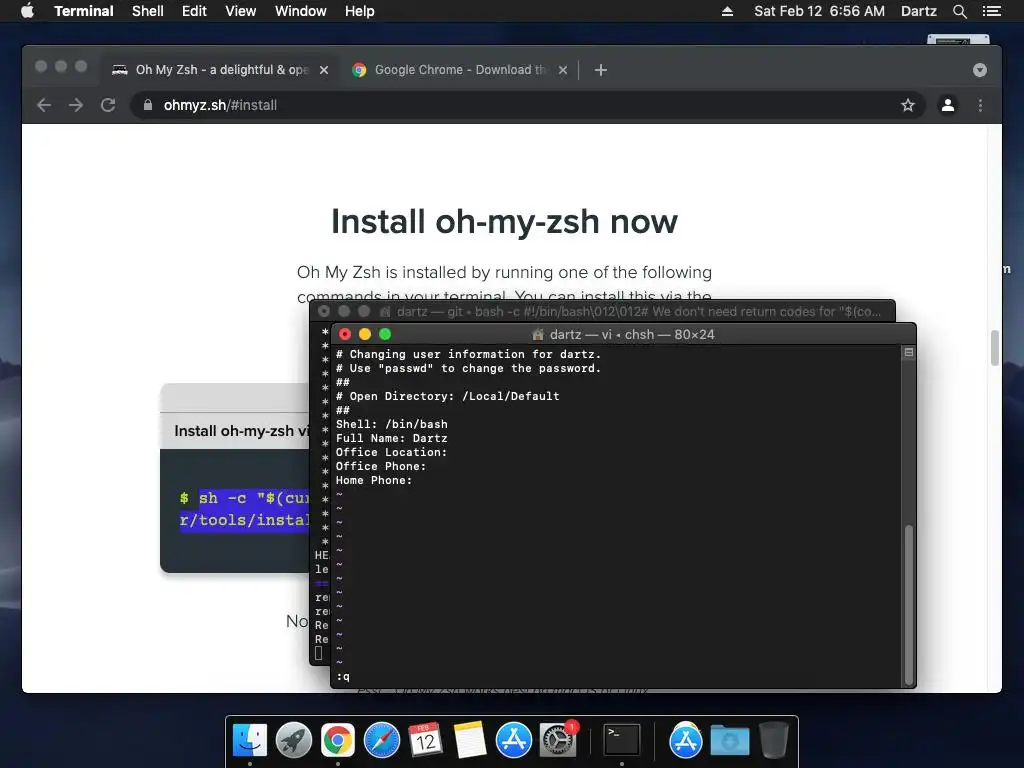Click the ':q' vi command line
1024x768 pixels.
(x=343, y=677)
